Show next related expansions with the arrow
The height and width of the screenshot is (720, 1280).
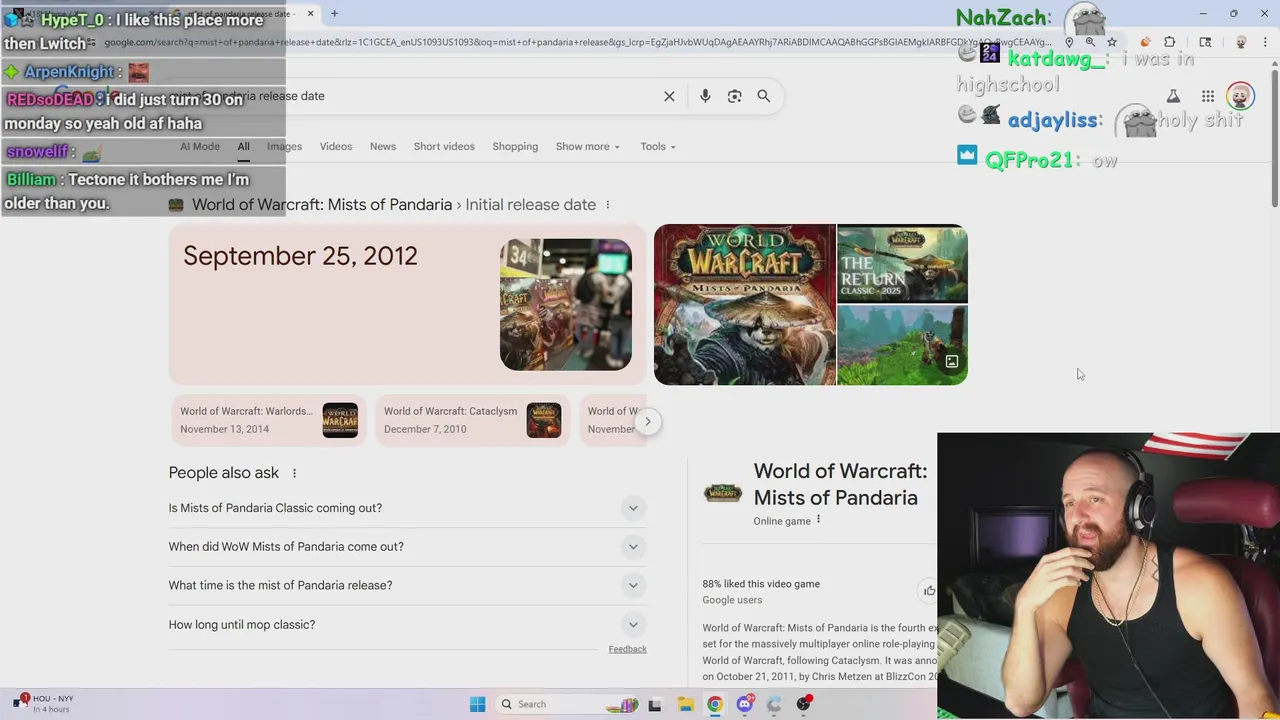(648, 421)
